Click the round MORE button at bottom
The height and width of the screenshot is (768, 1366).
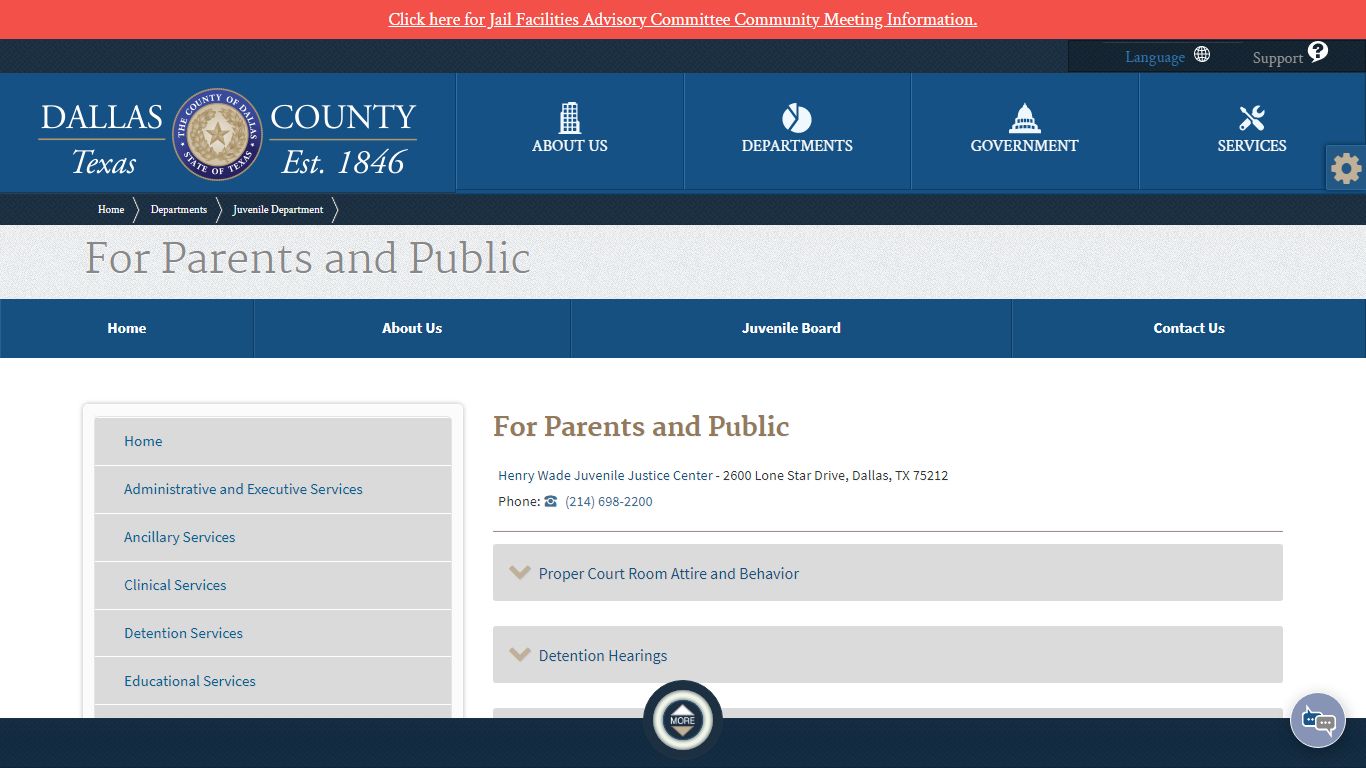(683, 720)
